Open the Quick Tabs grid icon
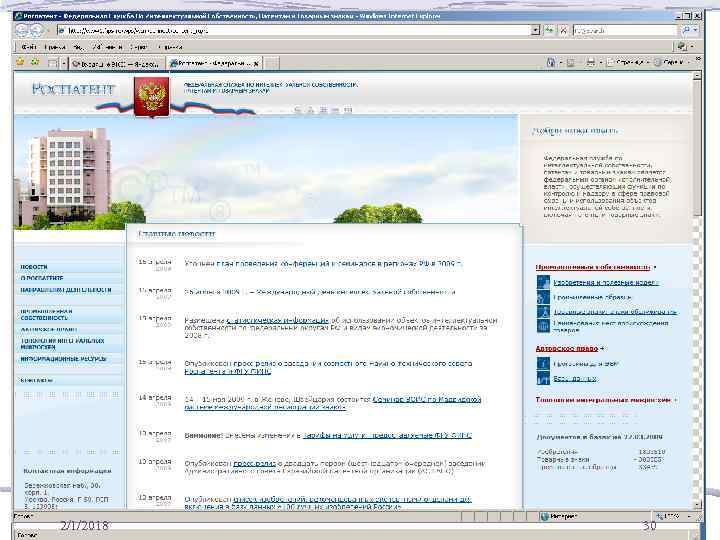 53,63
